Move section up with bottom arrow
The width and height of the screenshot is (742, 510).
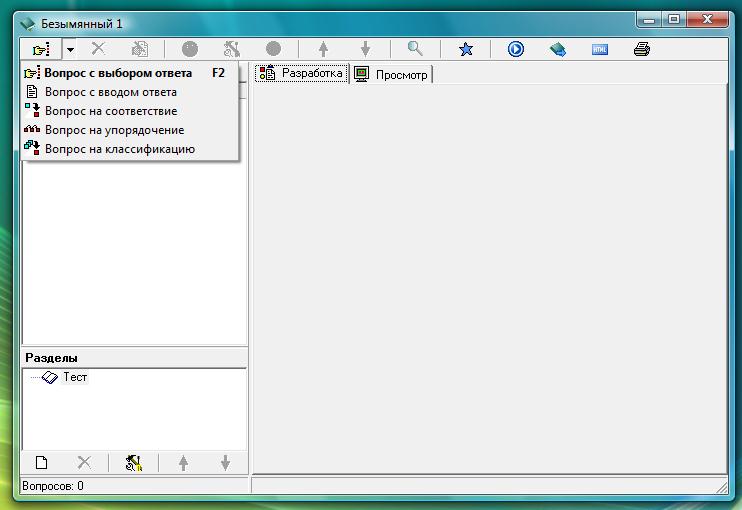tap(184, 463)
